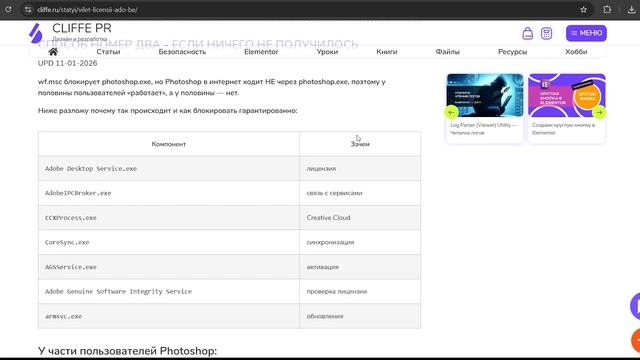Click heading У части пользователей Photoshop
The height and width of the screenshot is (360, 640).
coord(127,351)
